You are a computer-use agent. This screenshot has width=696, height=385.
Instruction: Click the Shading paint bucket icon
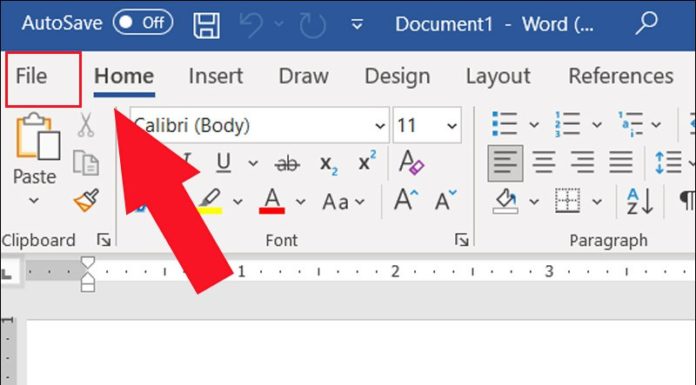point(506,201)
